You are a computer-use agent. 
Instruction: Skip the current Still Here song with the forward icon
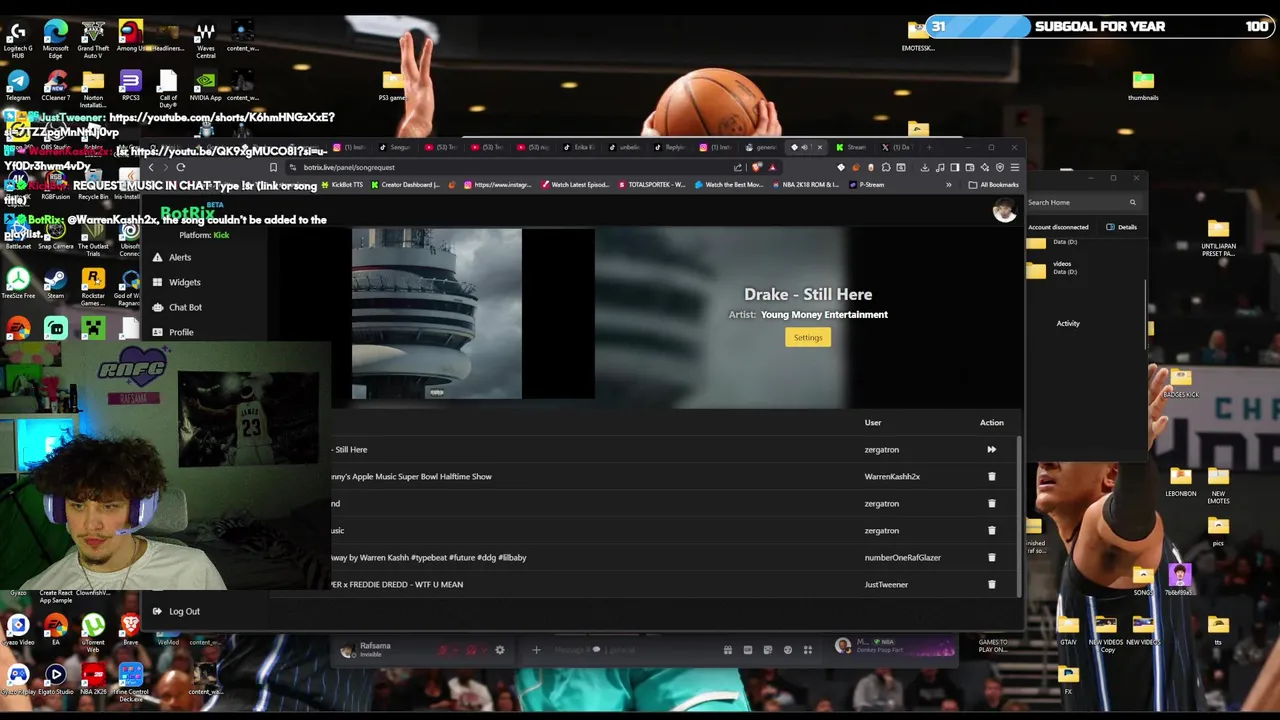(x=991, y=450)
